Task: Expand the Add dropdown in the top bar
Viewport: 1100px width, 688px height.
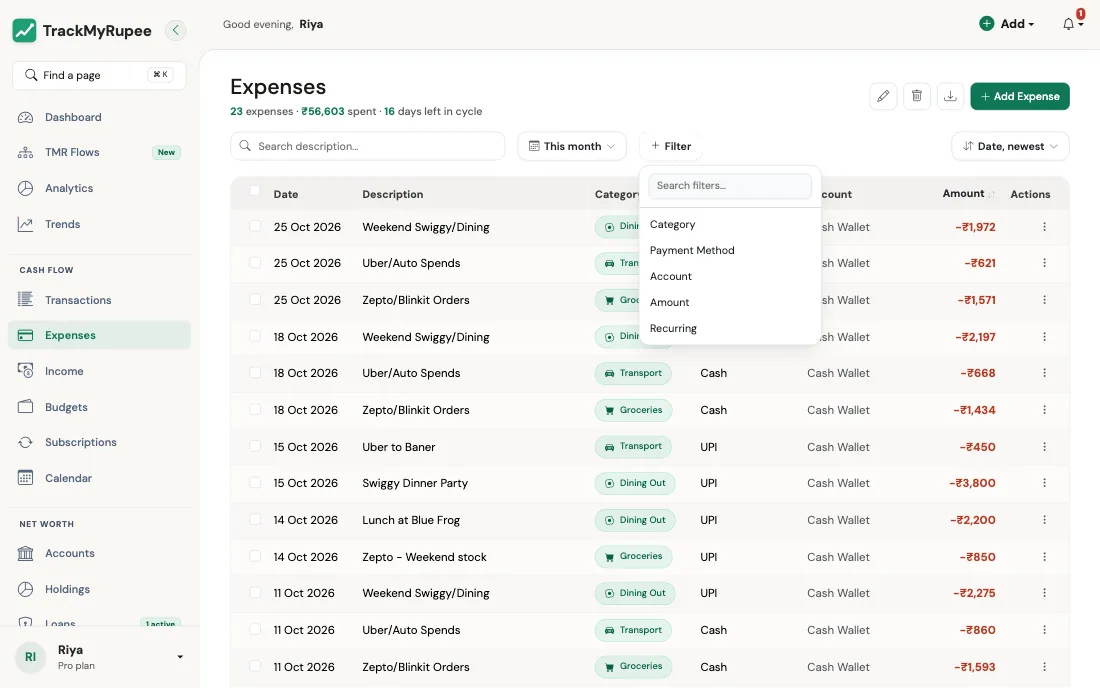Action: (1007, 24)
